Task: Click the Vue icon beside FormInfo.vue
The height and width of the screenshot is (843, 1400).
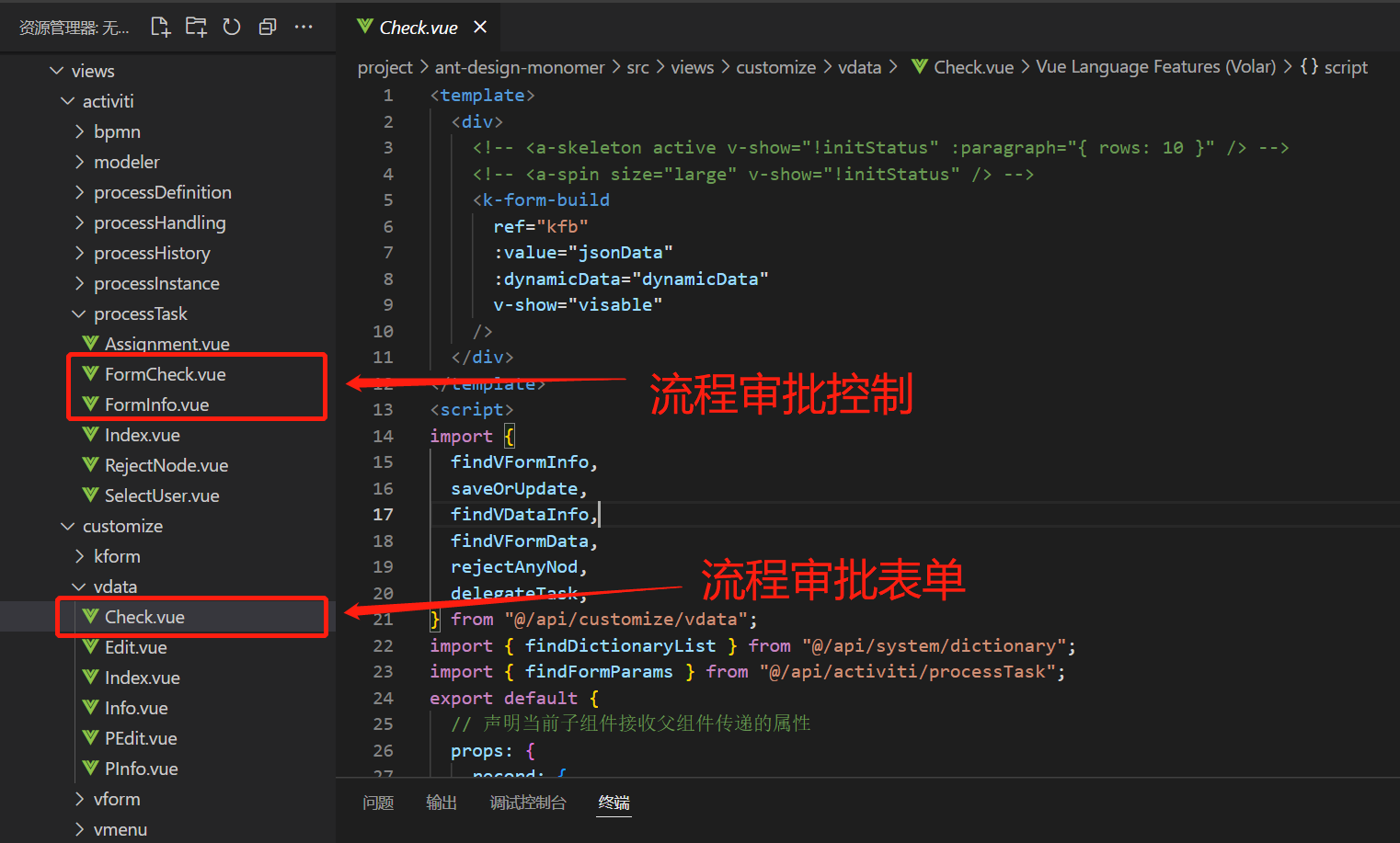Action: click(x=90, y=404)
